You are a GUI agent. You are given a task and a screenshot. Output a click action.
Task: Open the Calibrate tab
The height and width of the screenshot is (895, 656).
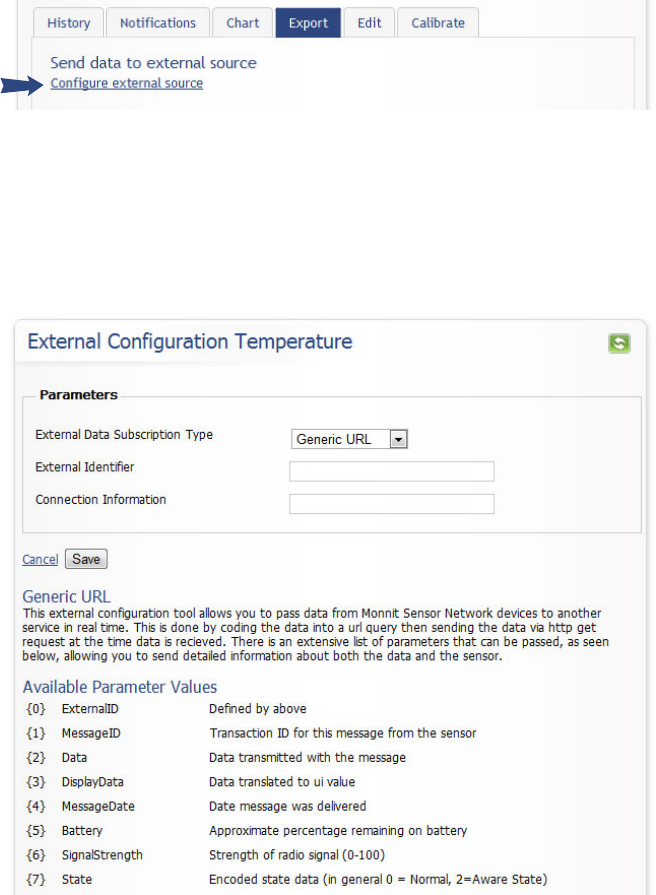(437, 23)
